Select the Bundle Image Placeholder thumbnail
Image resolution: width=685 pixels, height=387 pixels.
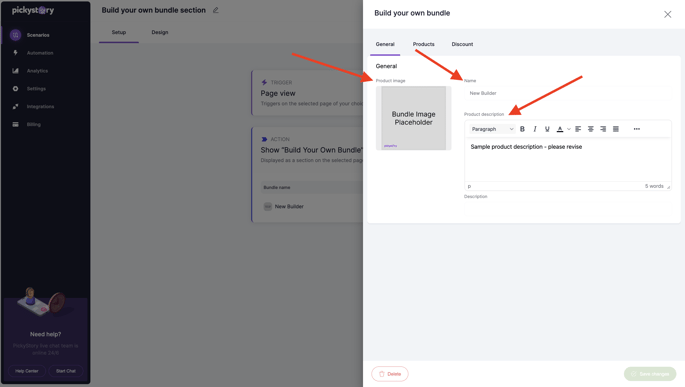point(413,118)
